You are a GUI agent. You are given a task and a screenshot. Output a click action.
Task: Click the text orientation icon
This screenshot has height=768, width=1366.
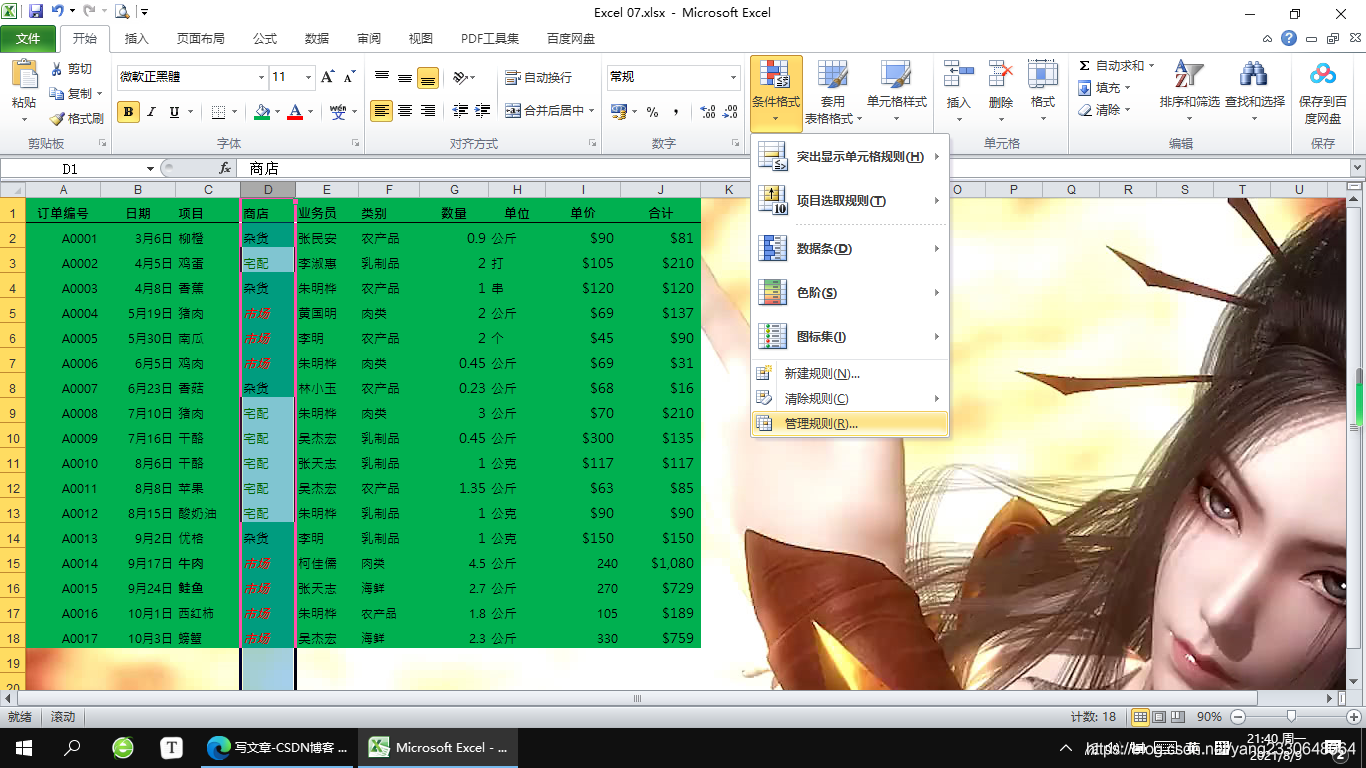click(x=459, y=77)
